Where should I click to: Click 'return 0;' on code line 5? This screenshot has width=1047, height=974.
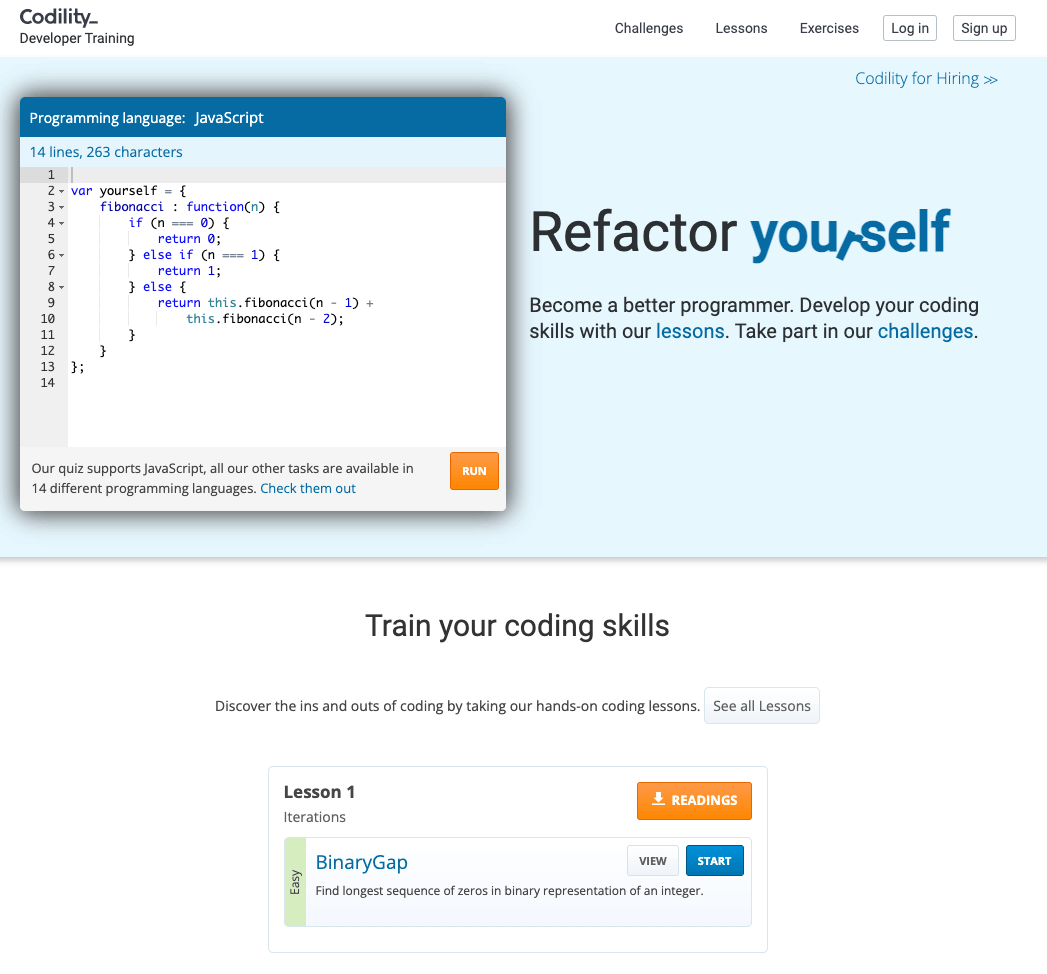click(x=189, y=239)
